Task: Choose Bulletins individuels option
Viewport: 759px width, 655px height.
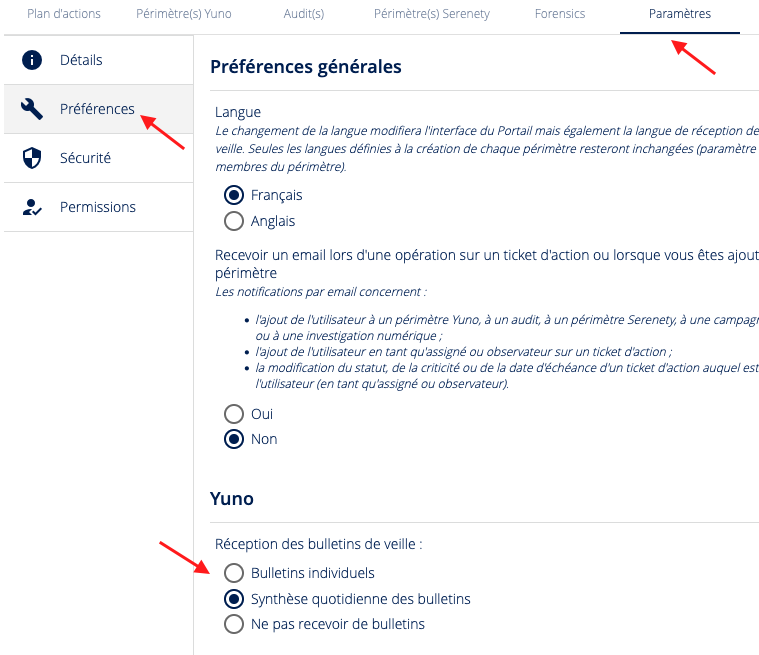Action: pyautogui.click(x=234, y=573)
